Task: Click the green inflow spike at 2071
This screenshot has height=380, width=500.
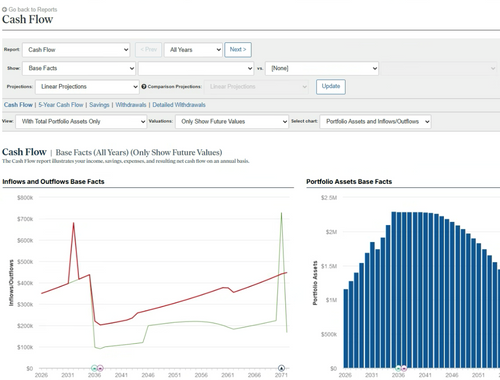Action: [281, 214]
